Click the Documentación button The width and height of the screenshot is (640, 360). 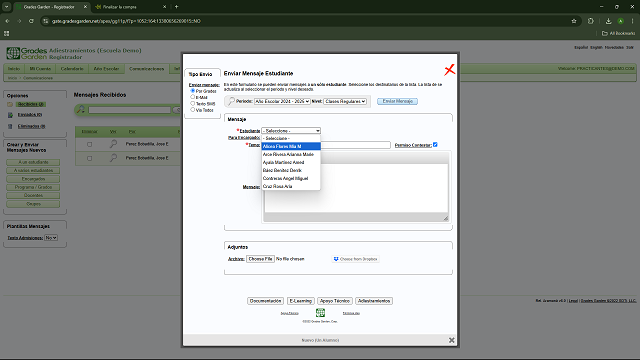(265, 301)
